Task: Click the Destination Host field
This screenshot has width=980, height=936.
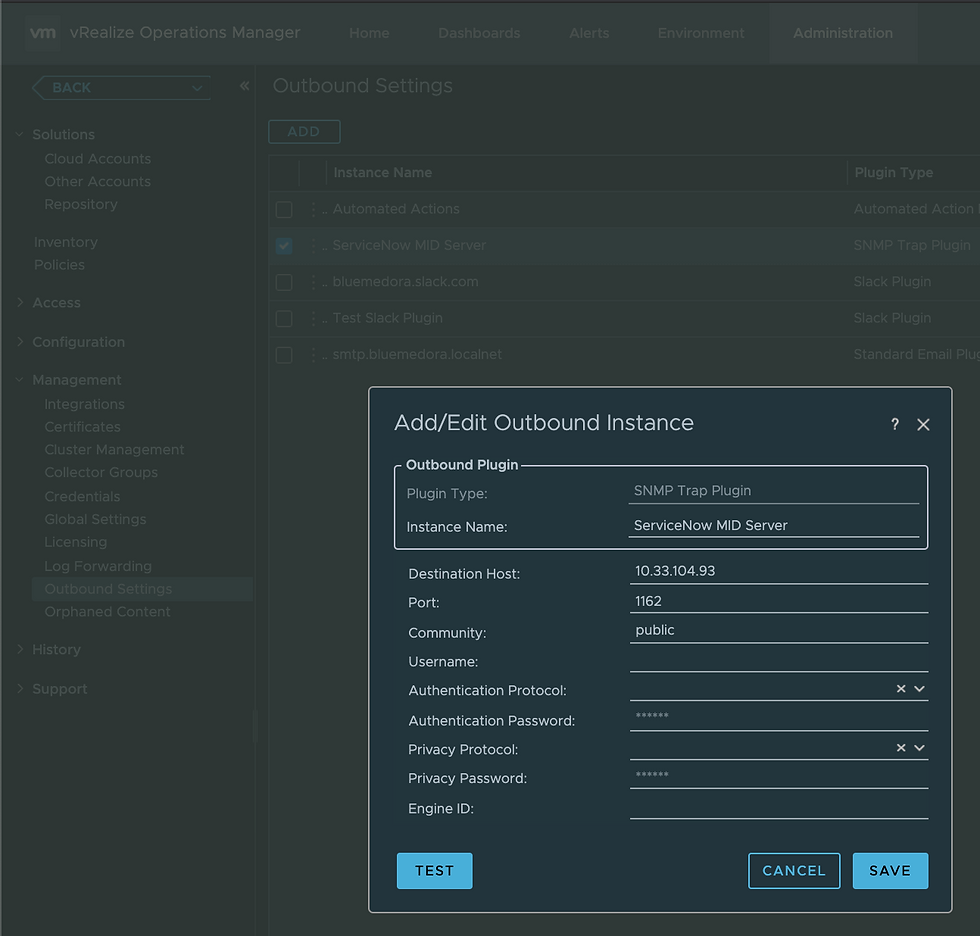Action: (779, 571)
